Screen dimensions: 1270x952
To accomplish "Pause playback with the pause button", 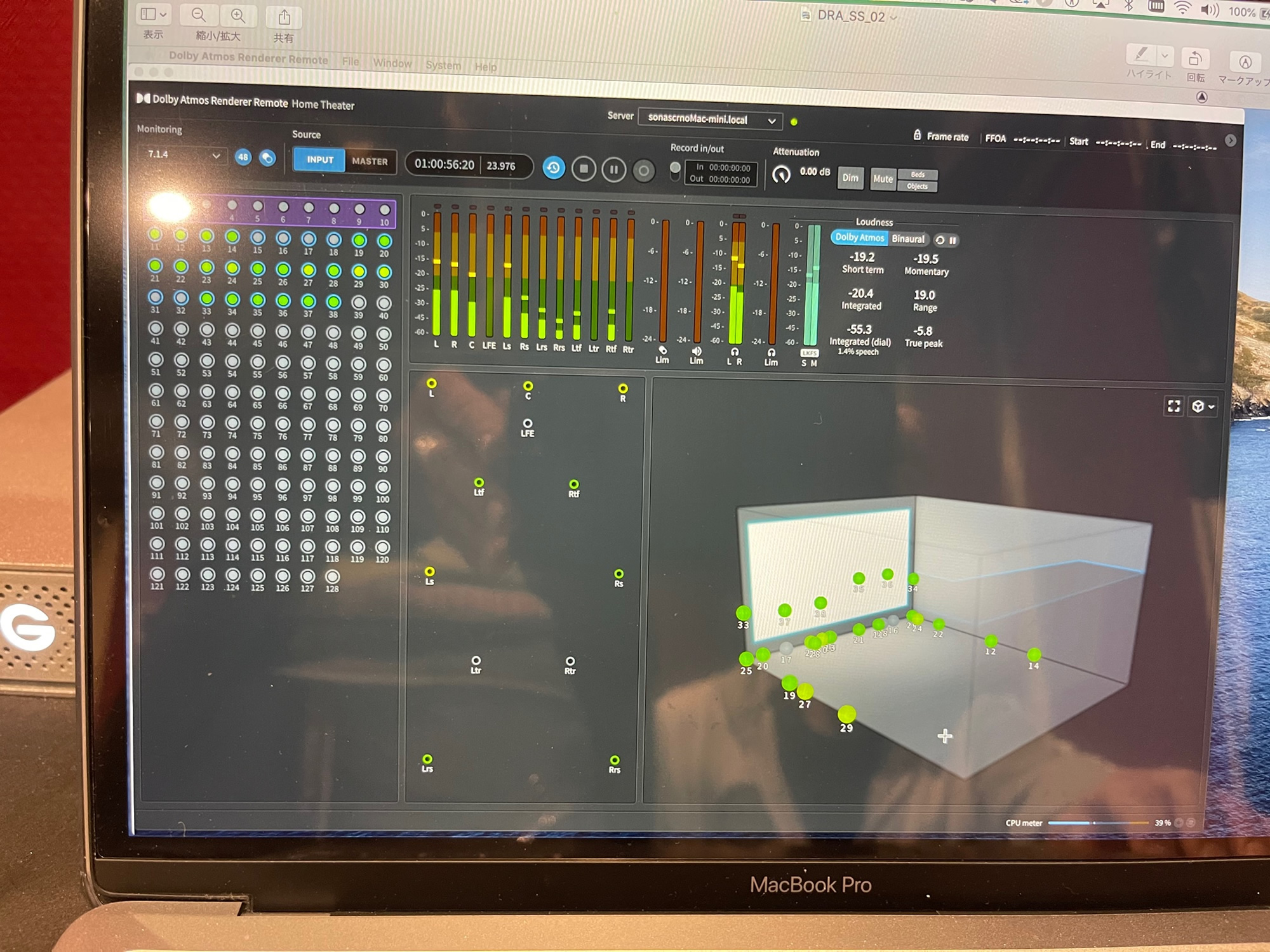I will point(613,170).
